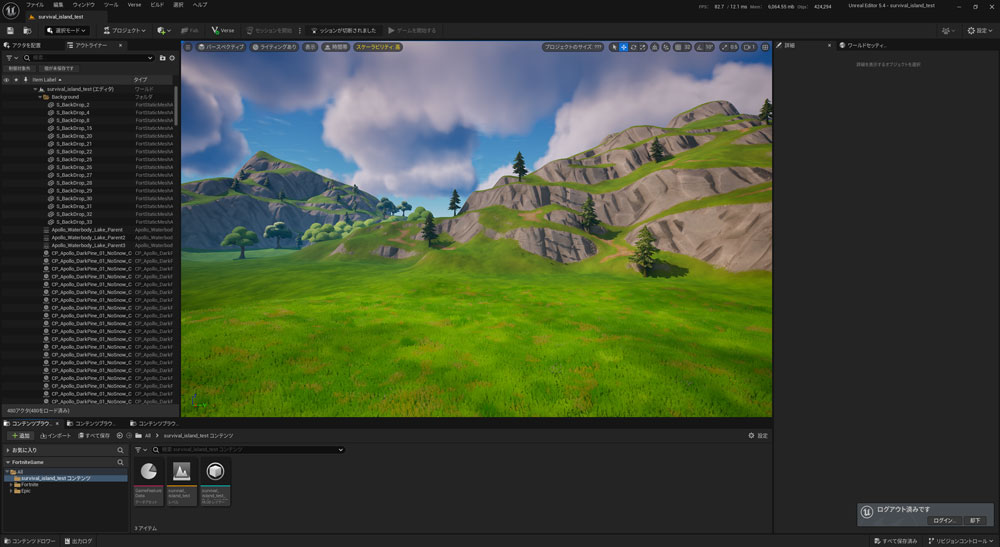Activate the Translate (move) tool in viewport

tap(624, 47)
